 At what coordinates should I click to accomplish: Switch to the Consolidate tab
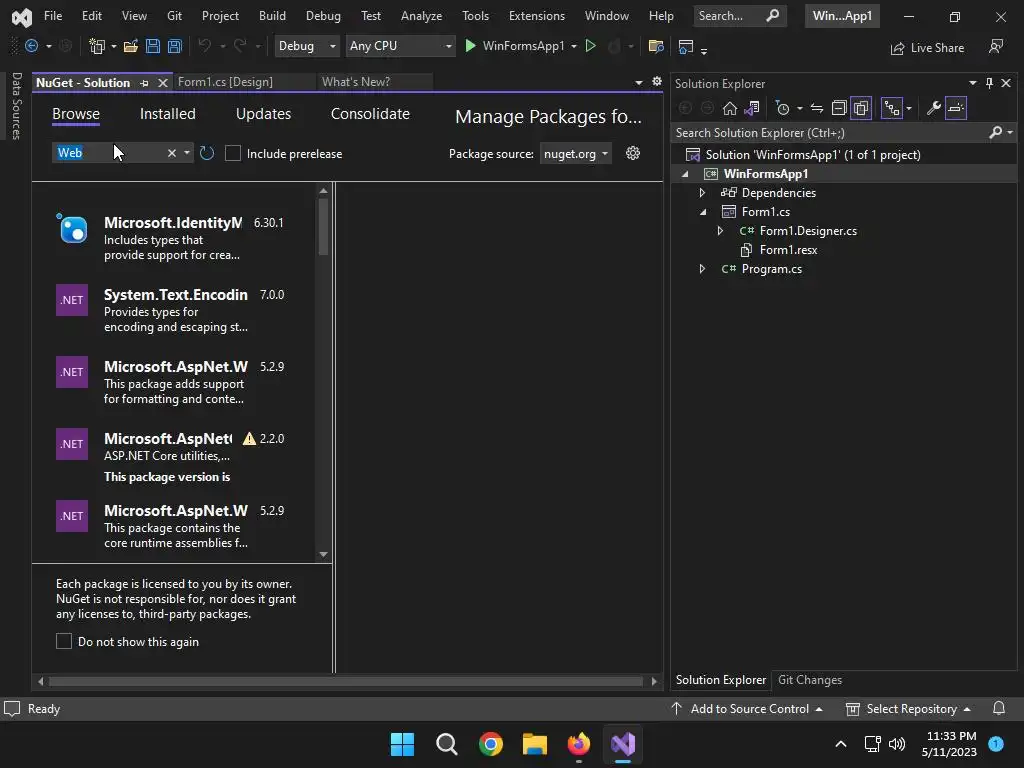[370, 114]
